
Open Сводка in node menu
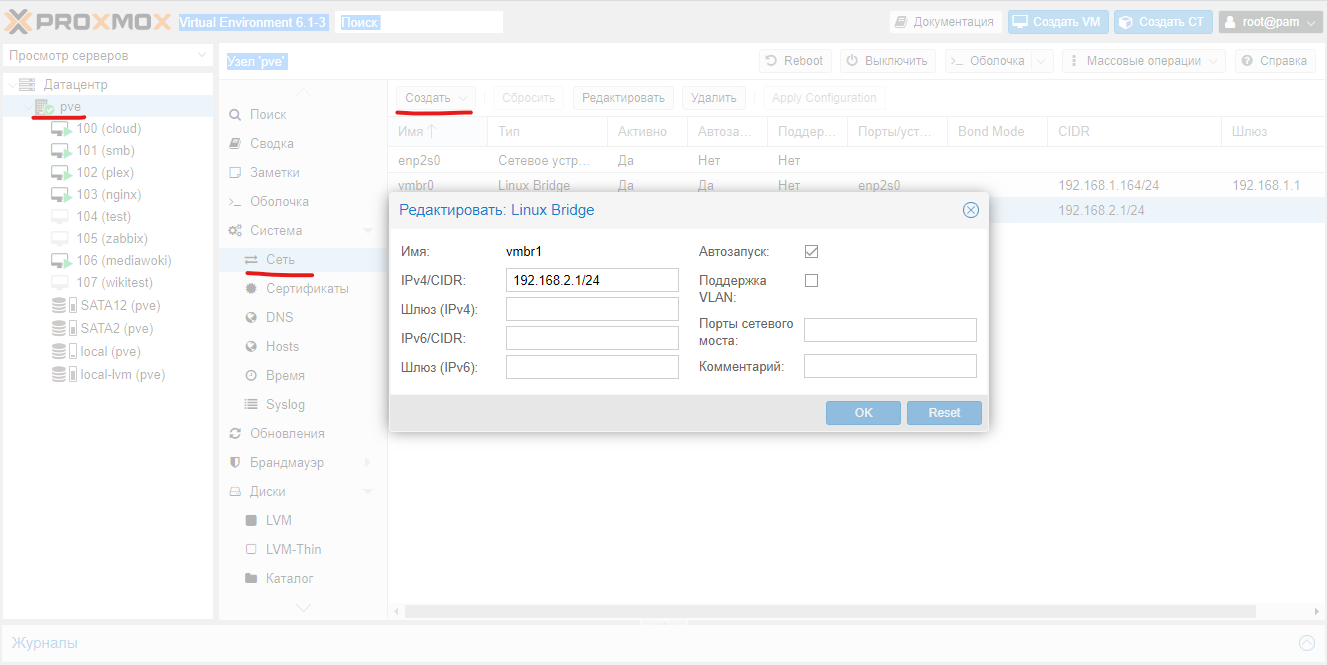coord(271,143)
